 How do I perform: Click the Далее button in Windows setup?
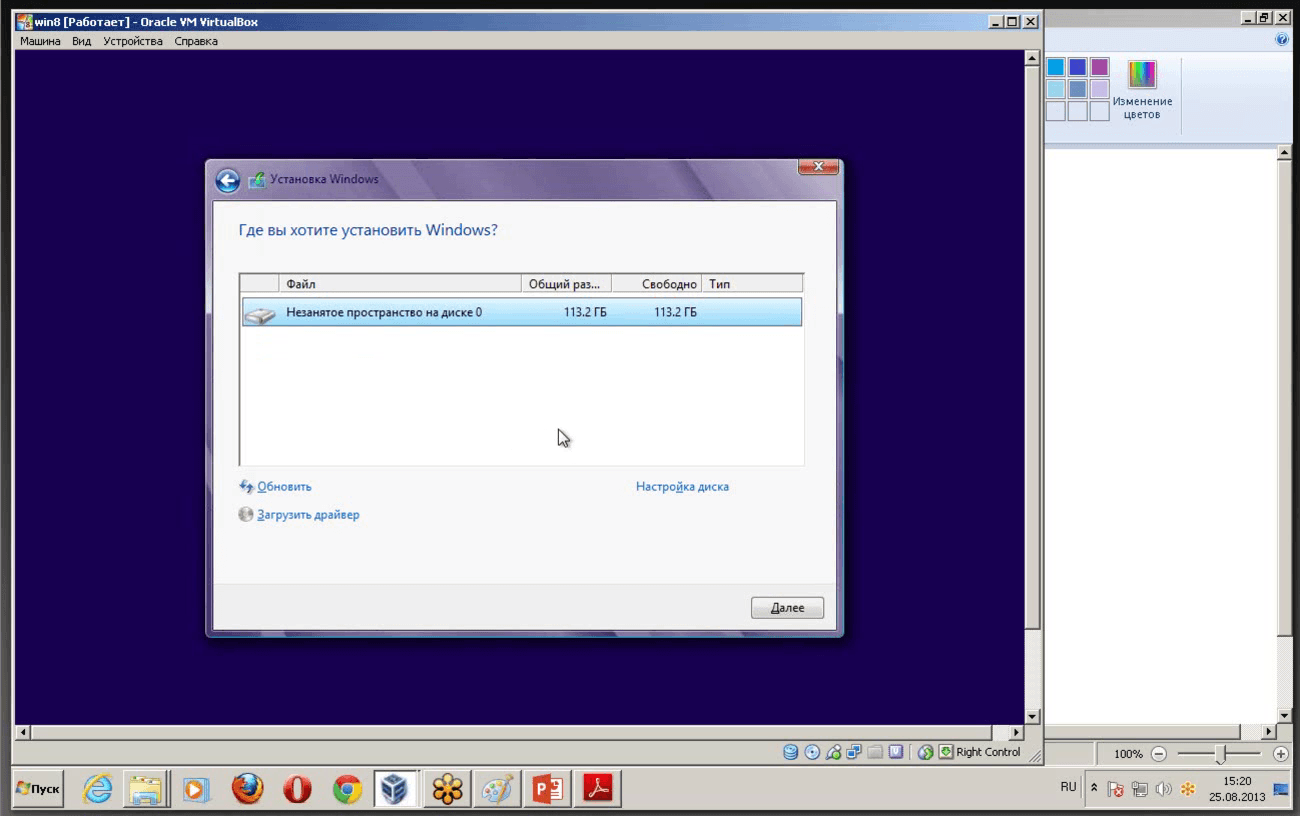pyautogui.click(x=788, y=608)
